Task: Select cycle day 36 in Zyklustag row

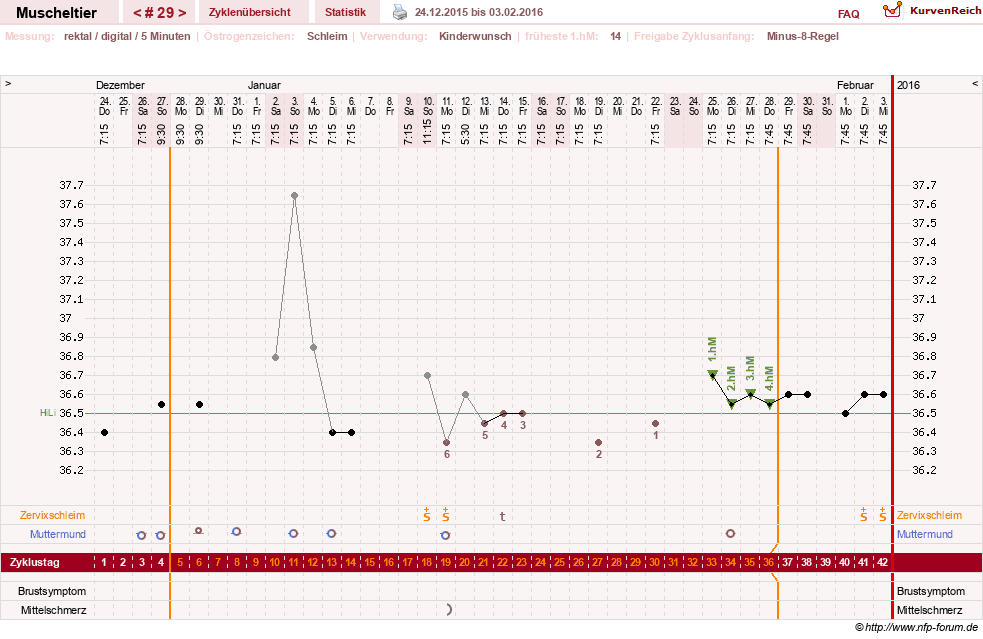Action: pos(769,562)
